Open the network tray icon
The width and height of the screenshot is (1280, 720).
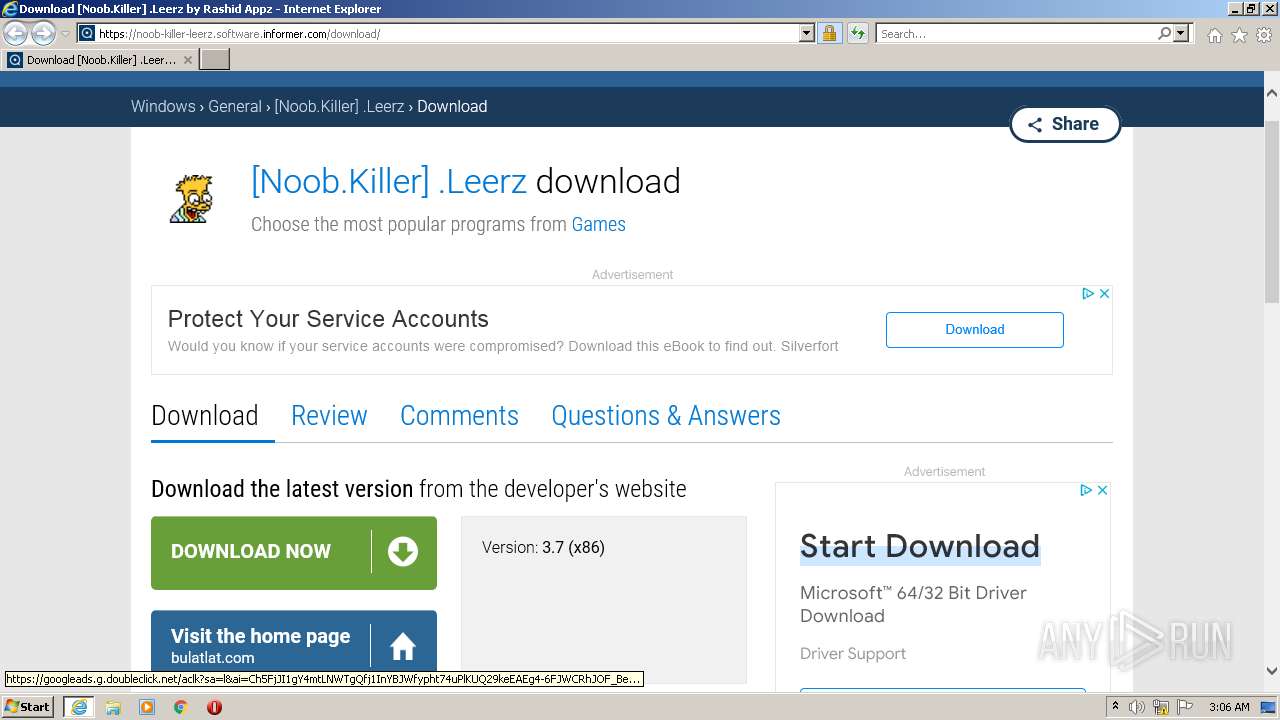pos(1162,707)
